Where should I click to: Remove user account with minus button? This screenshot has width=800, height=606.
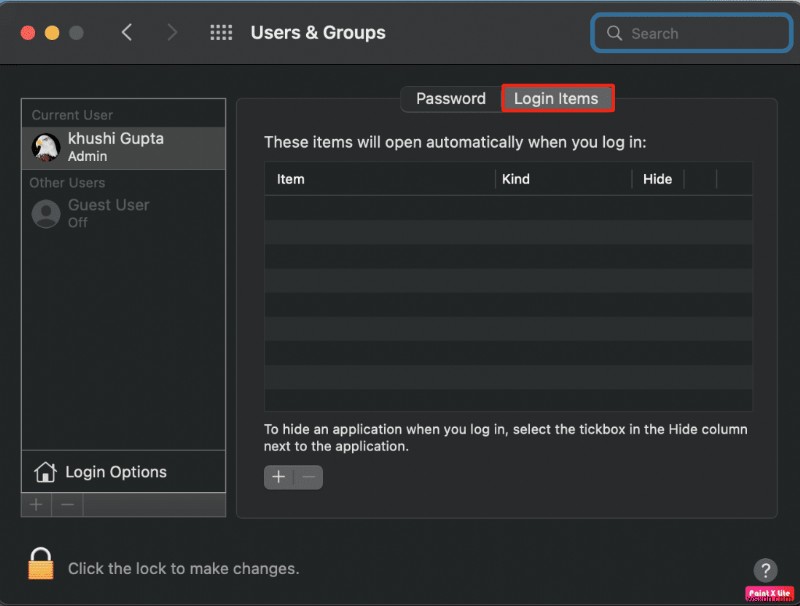click(x=67, y=505)
